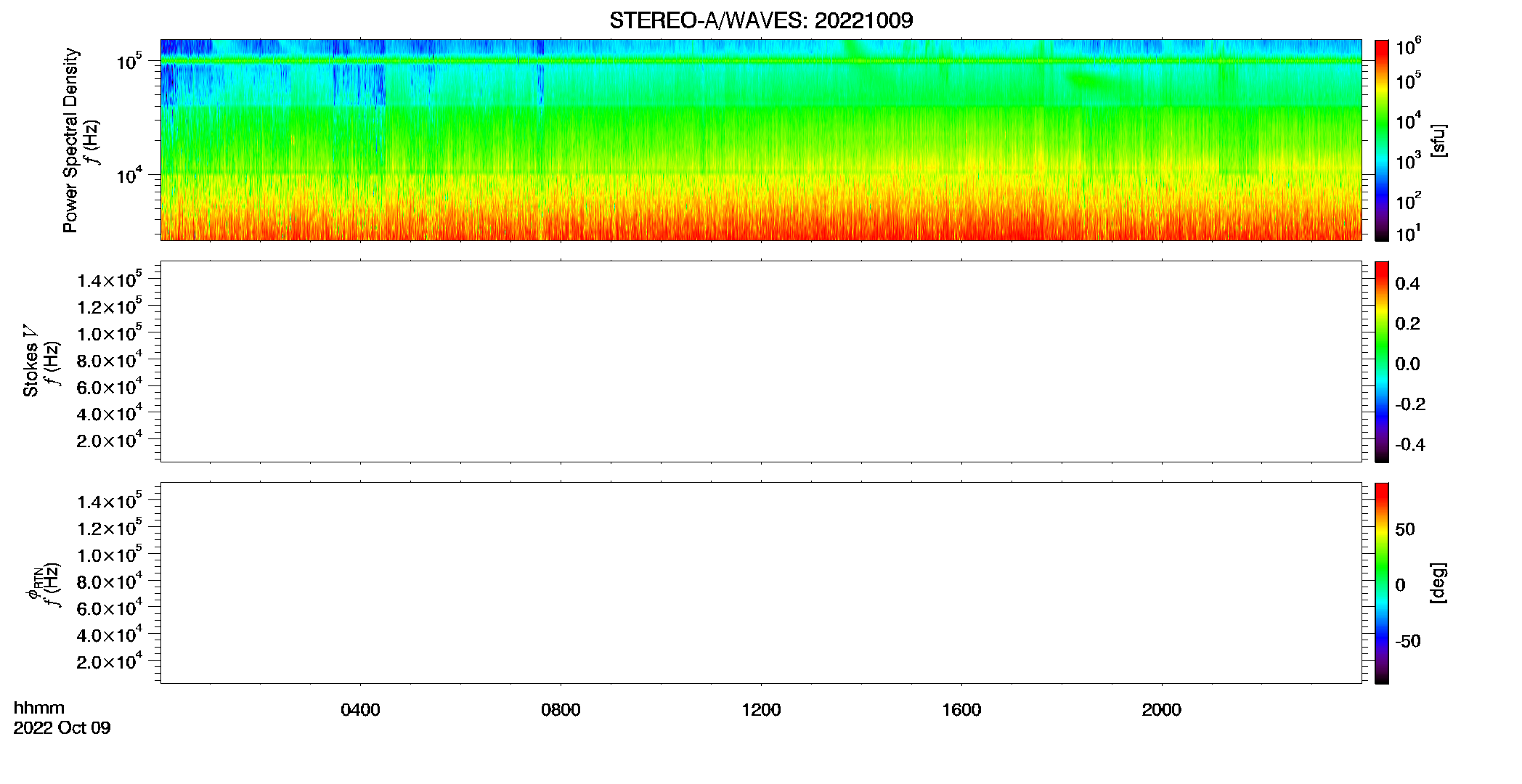Click the -0.4 label on Stokes V colorbar

pos(1410,445)
